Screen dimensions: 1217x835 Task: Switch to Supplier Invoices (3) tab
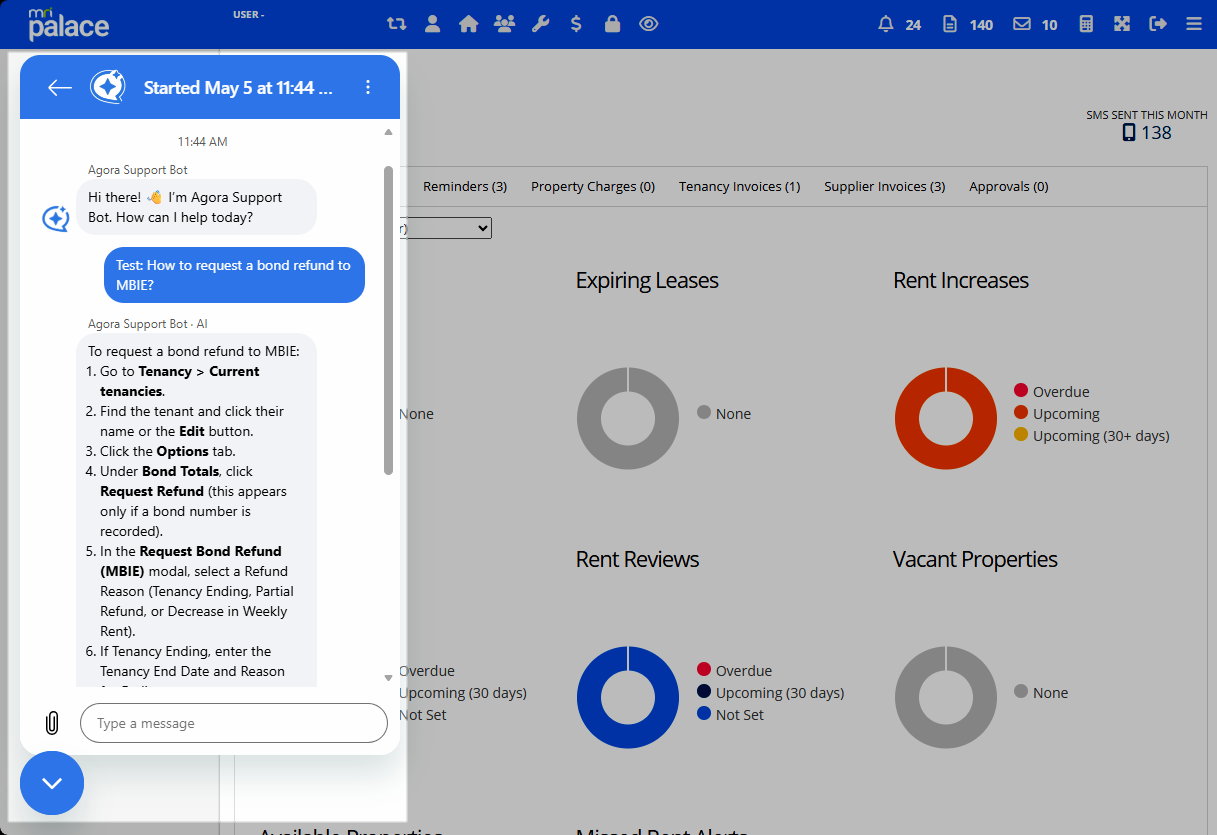point(884,186)
